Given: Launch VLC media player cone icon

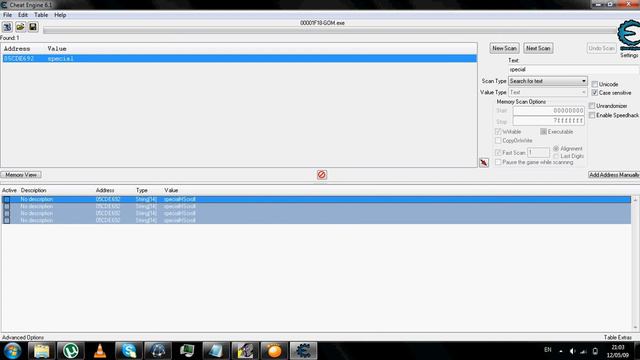Looking at the screenshot, I should tap(100, 351).
